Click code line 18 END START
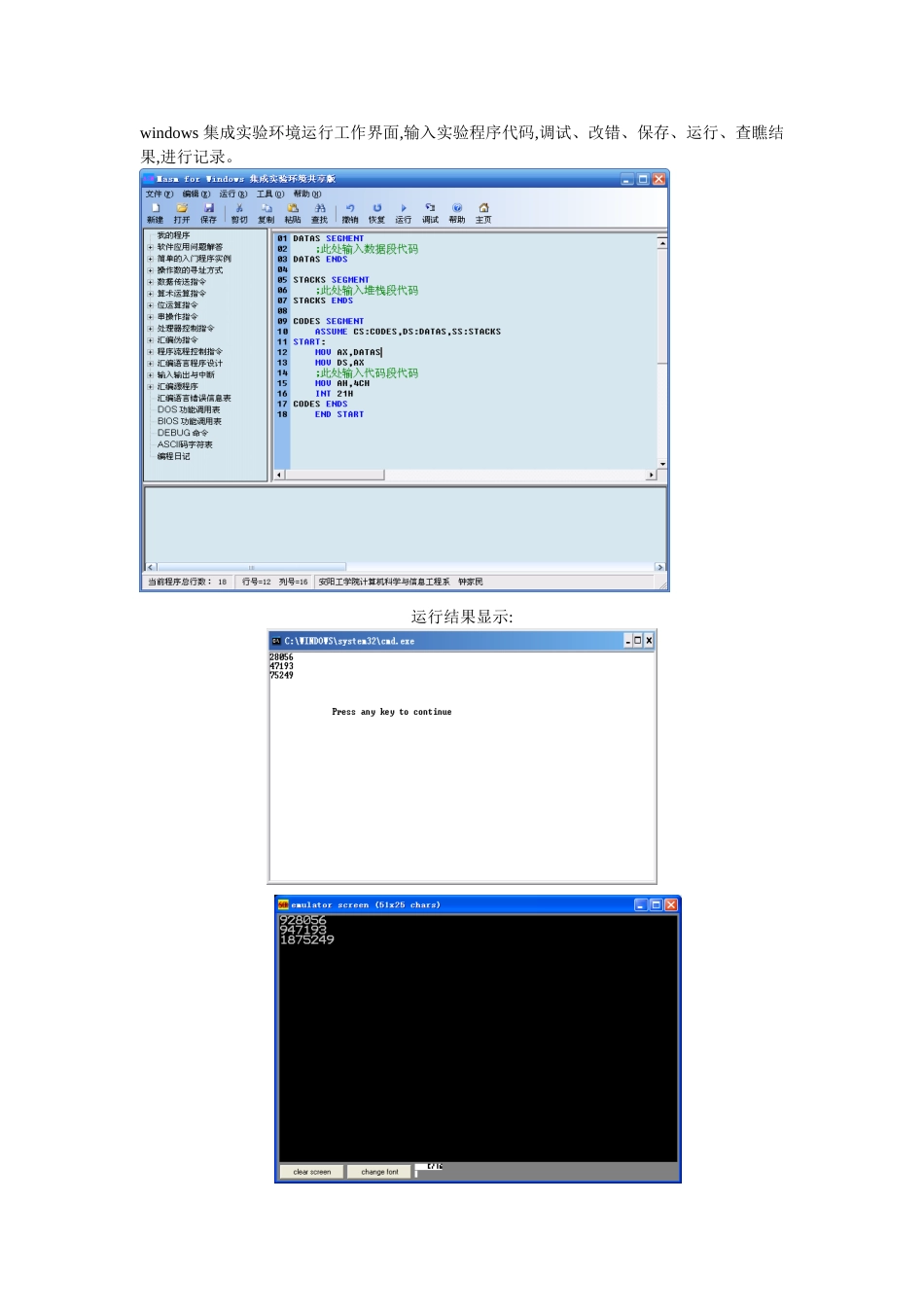Image resolution: width=924 pixels, height=1307 pixels. [x=339, y=415]
